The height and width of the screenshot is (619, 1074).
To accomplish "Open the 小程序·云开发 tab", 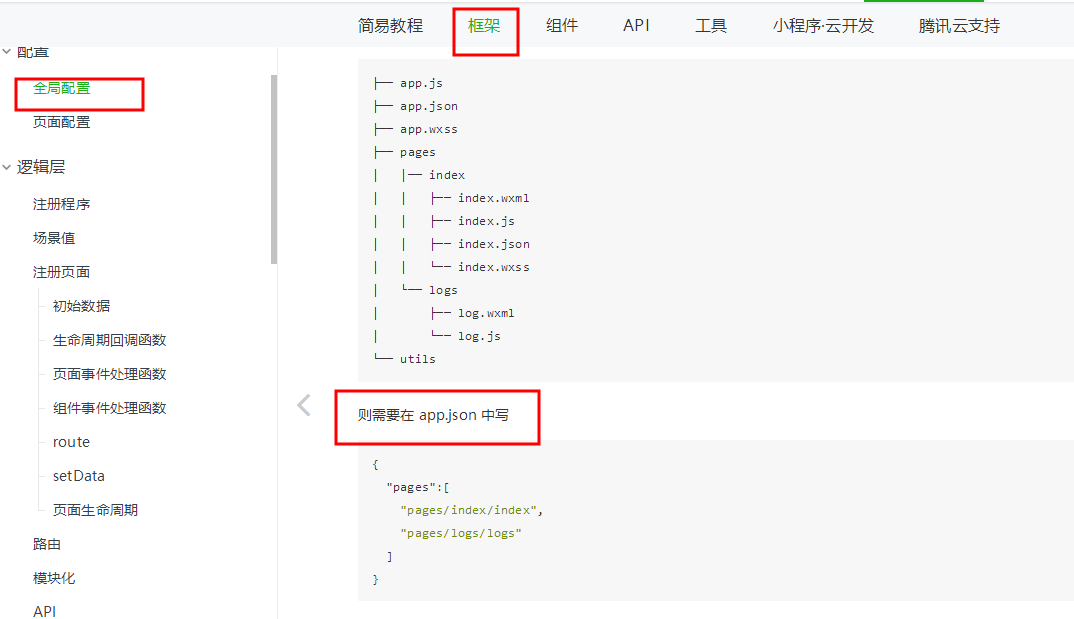I will [823, 26].
